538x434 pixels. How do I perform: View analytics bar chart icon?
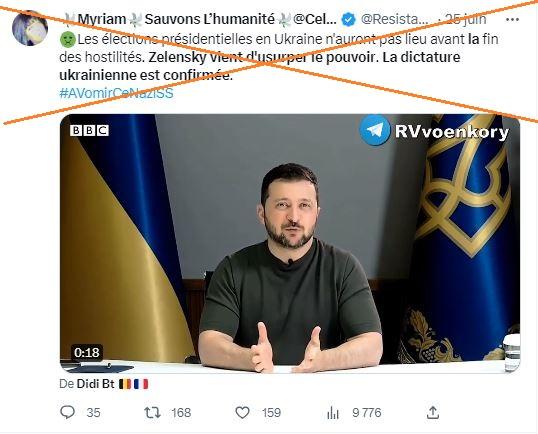tap(333, 413)
